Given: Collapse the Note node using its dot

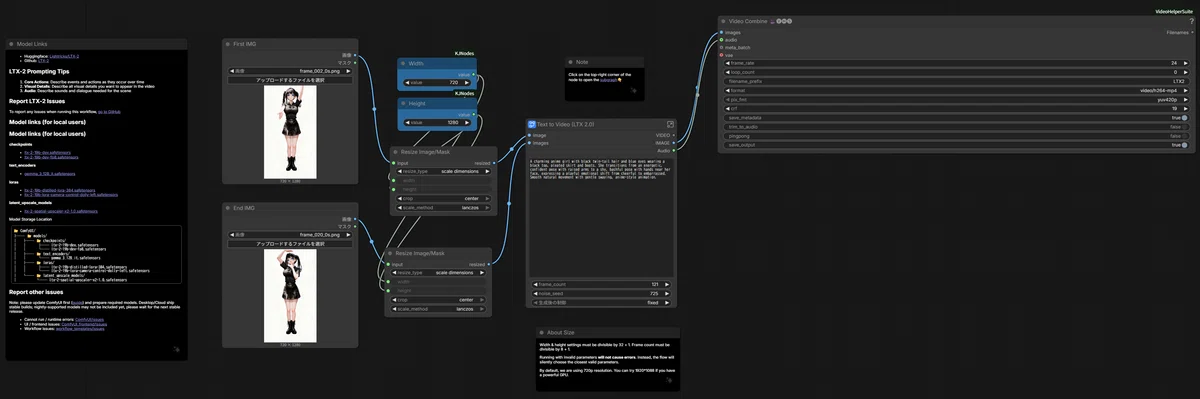Looking at the screenshot, I should pos(571,62).
